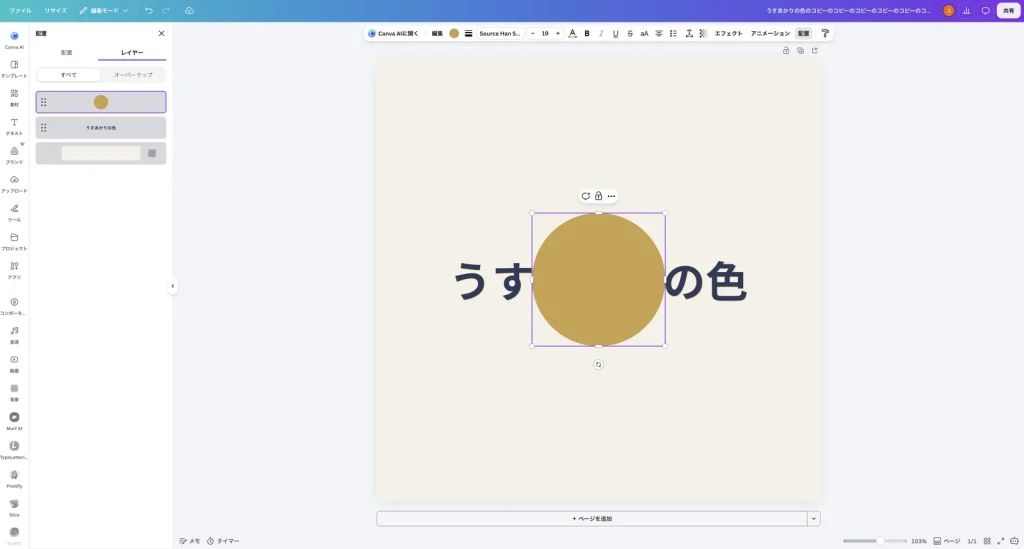Open the Murf AI app in sidebar
The image size is (1024, 549).
pos(14,420)
